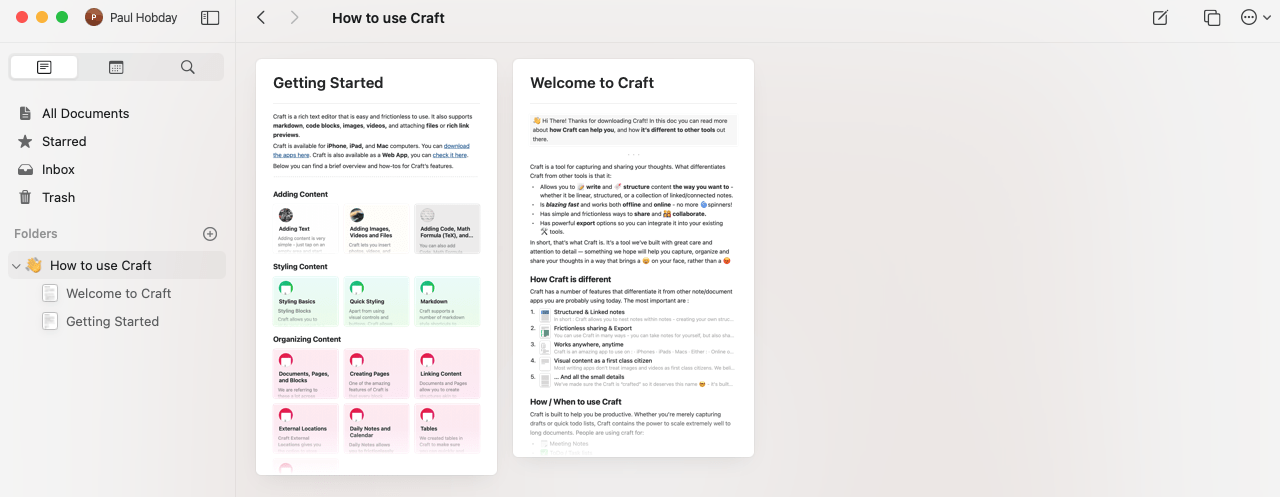Switch to the search tab
The height and width of the screenshot is (497, 1280).
187,67
